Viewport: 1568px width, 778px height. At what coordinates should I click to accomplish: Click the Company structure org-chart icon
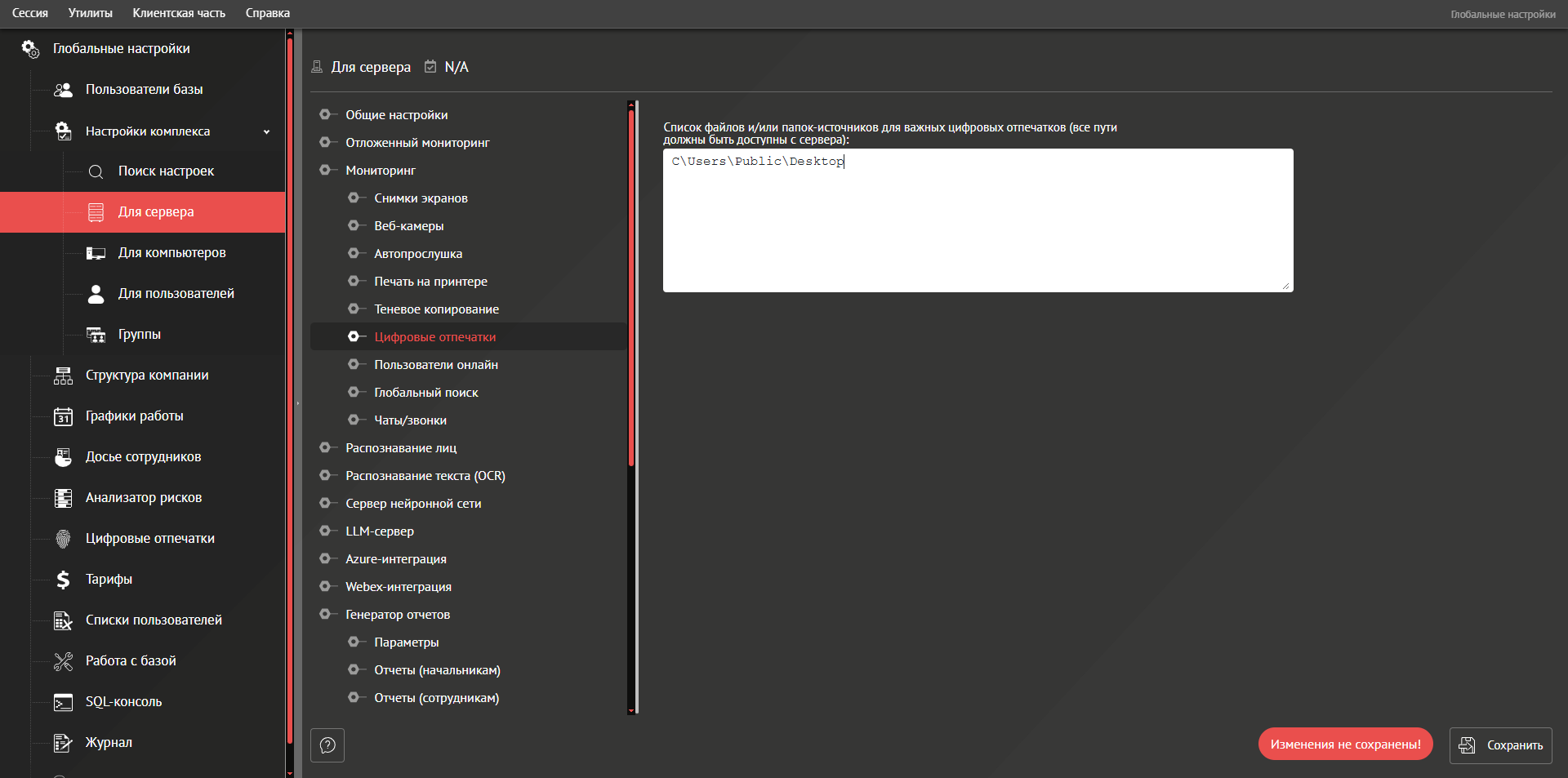[x=63, y=376]
